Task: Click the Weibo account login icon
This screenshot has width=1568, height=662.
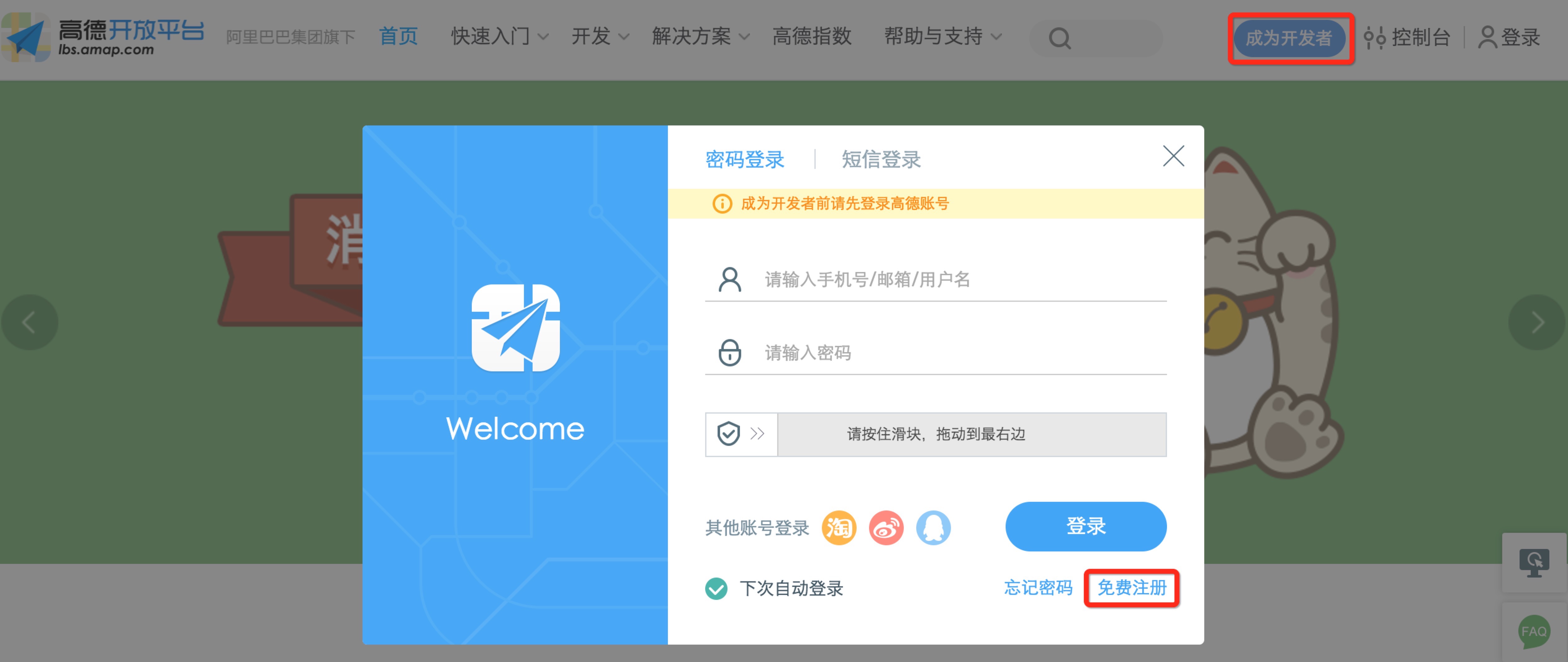Action: coord(886,528)
